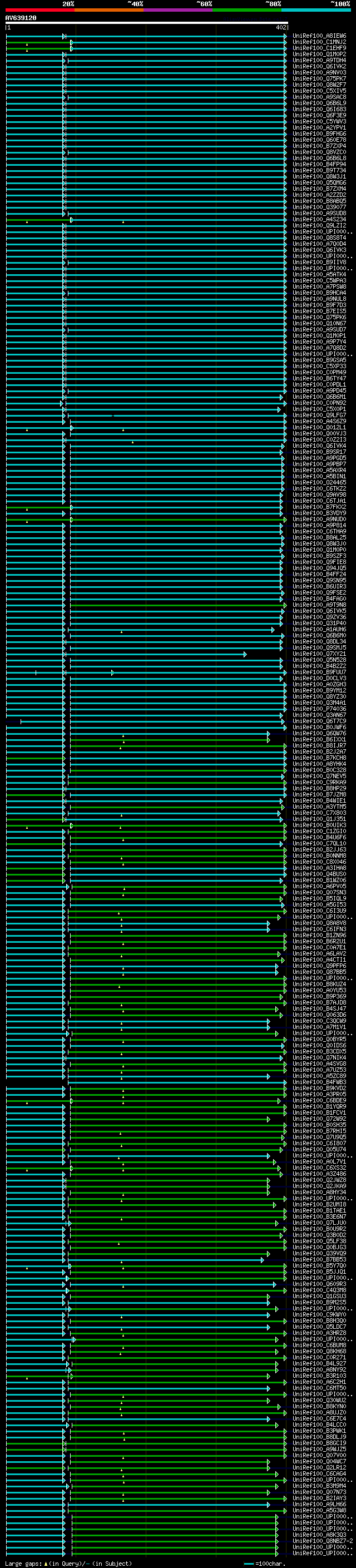Open hit UniRef100_C0A7E1
This screenshot has height=1568, width=356.
pos(319,948)
